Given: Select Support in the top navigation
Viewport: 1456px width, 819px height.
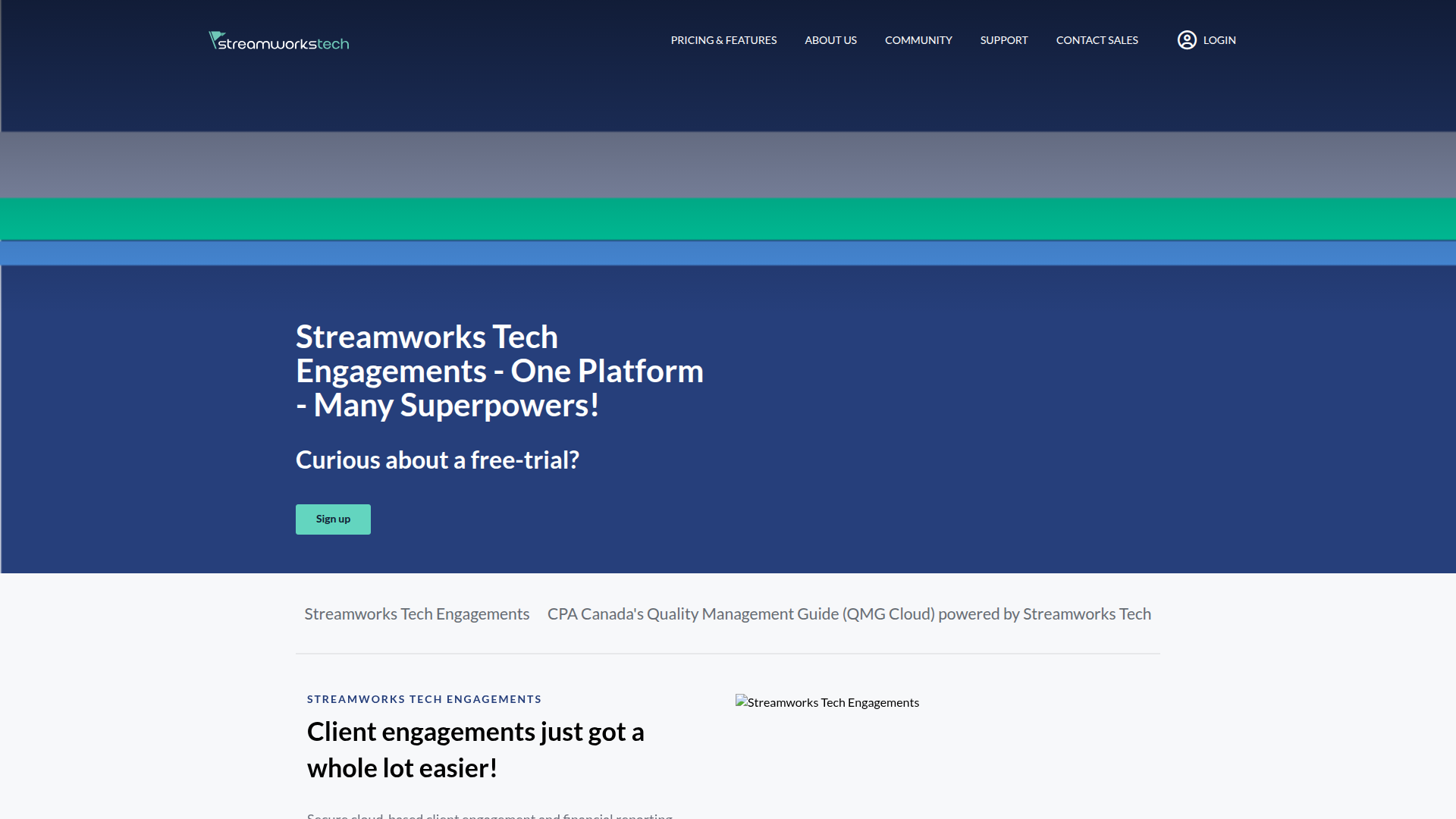Looking at the screenshot, I should 1003,40.
